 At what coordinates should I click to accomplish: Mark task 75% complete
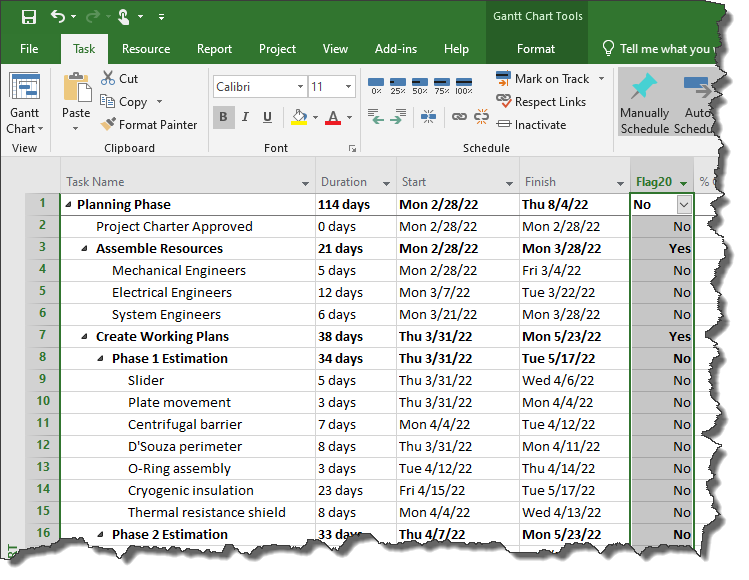[442, 86]
